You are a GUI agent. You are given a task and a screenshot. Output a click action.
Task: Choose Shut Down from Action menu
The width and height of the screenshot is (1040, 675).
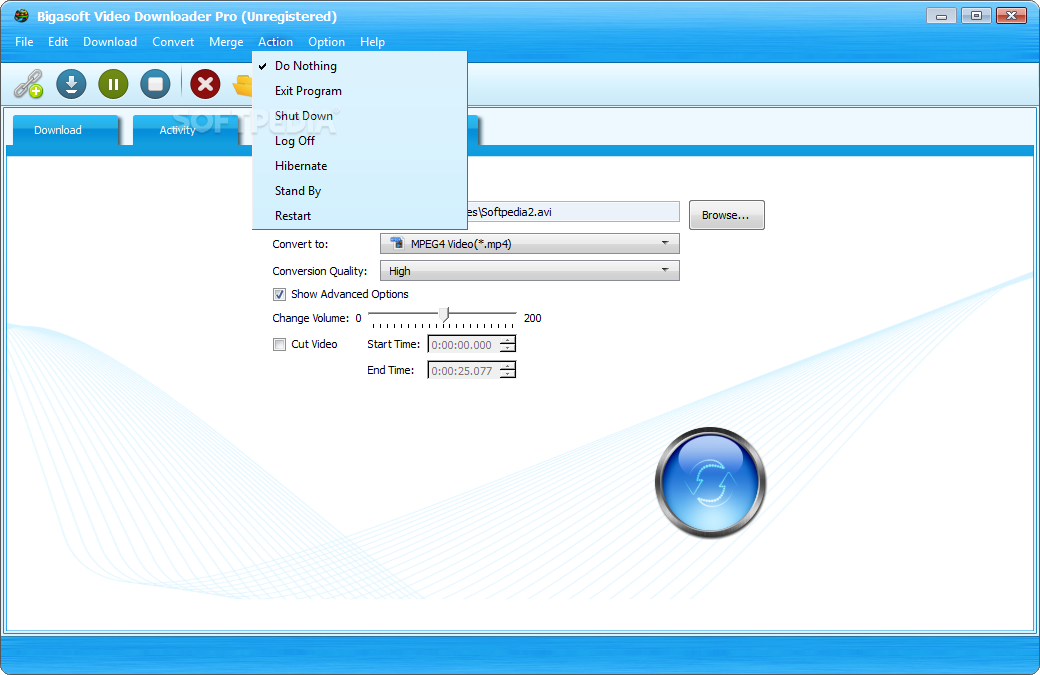pos(359,116)
